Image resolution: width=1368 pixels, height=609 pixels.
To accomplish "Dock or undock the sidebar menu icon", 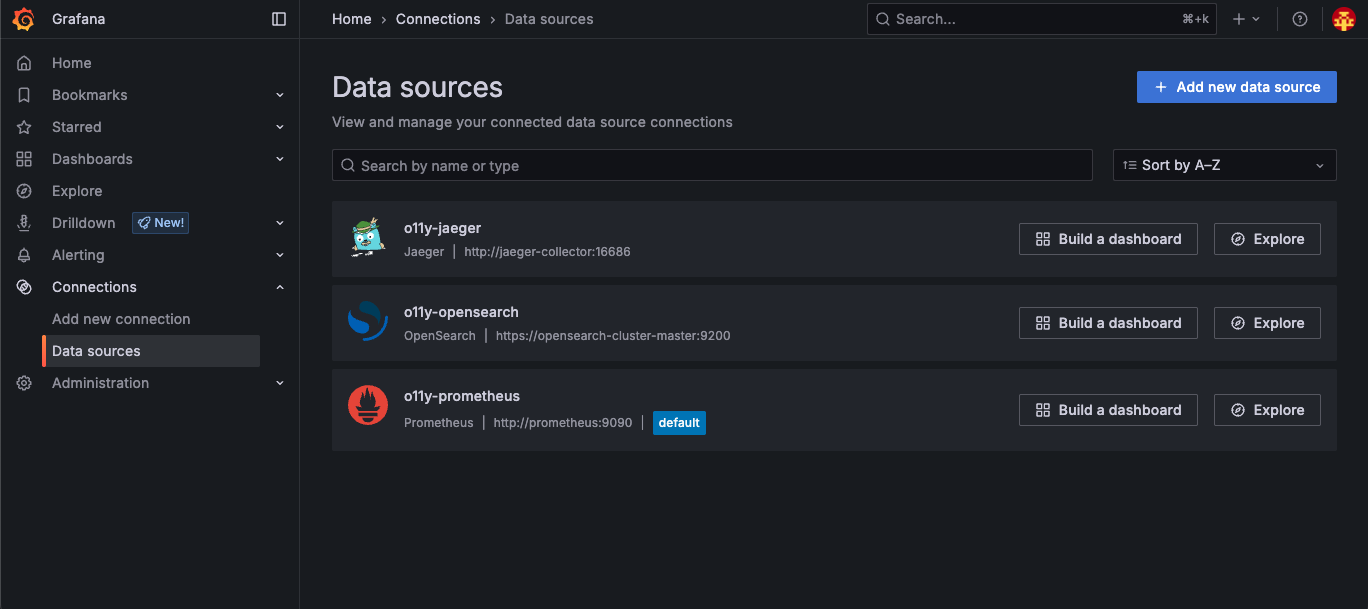I will pyautogui.click(x=279, y=19).
